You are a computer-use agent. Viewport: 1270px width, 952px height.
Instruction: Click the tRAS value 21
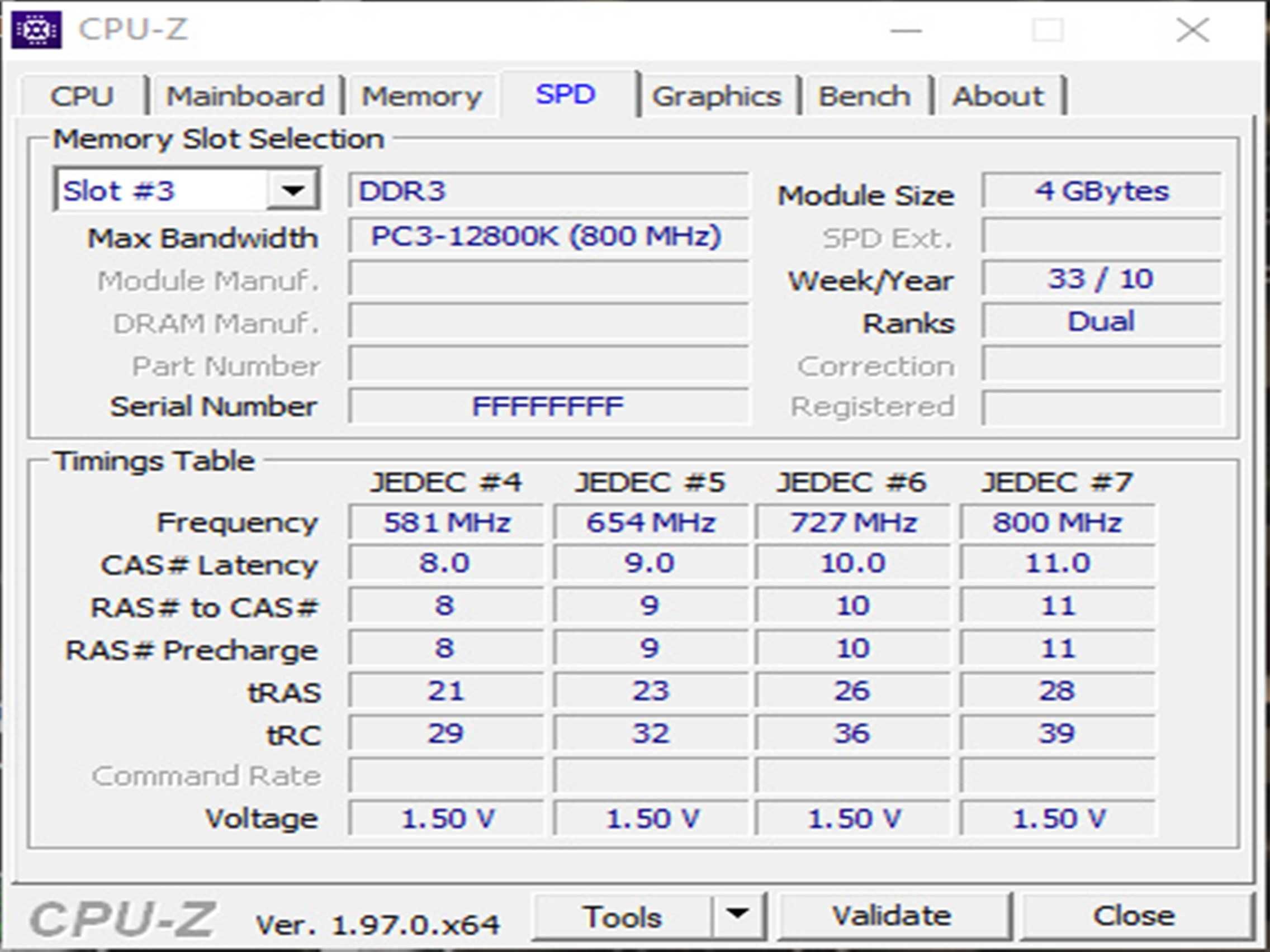pos(446,691)
